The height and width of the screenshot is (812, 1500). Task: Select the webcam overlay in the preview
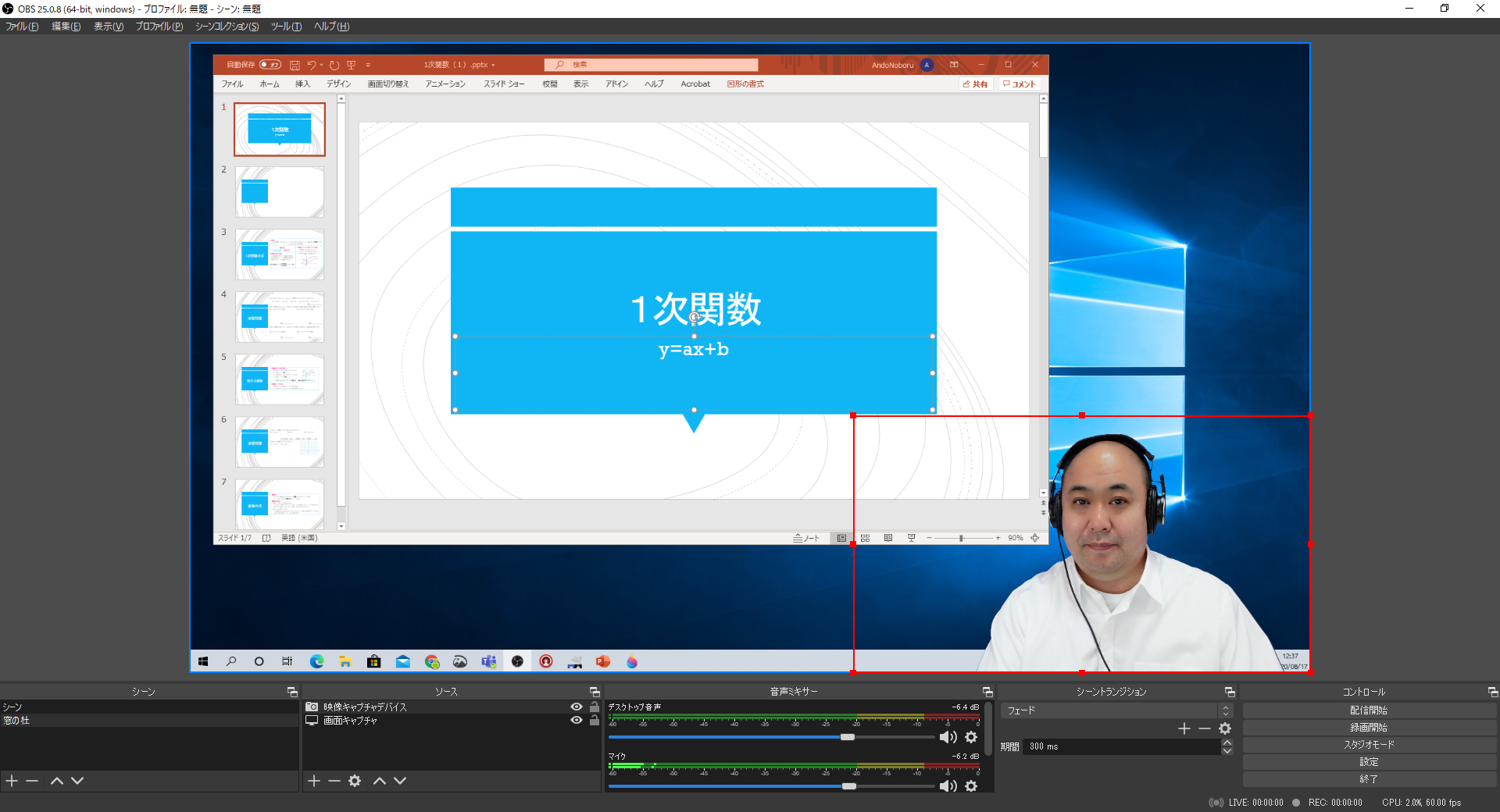[1082, 543]
